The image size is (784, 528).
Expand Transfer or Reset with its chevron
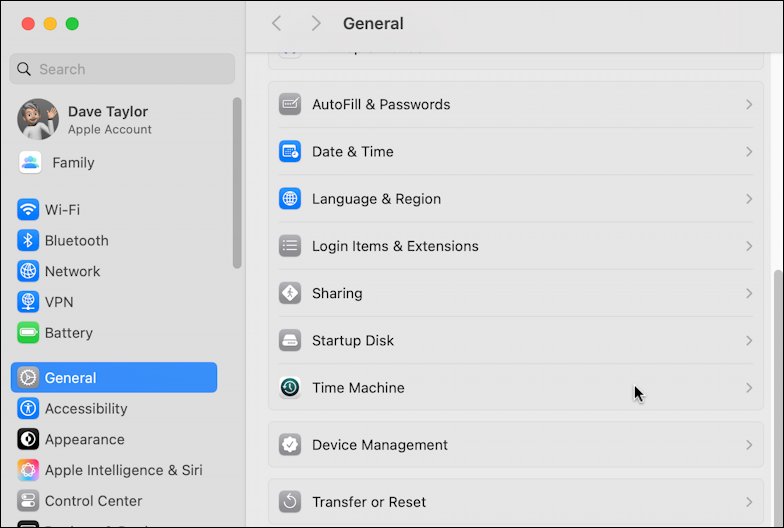(749, 502)
